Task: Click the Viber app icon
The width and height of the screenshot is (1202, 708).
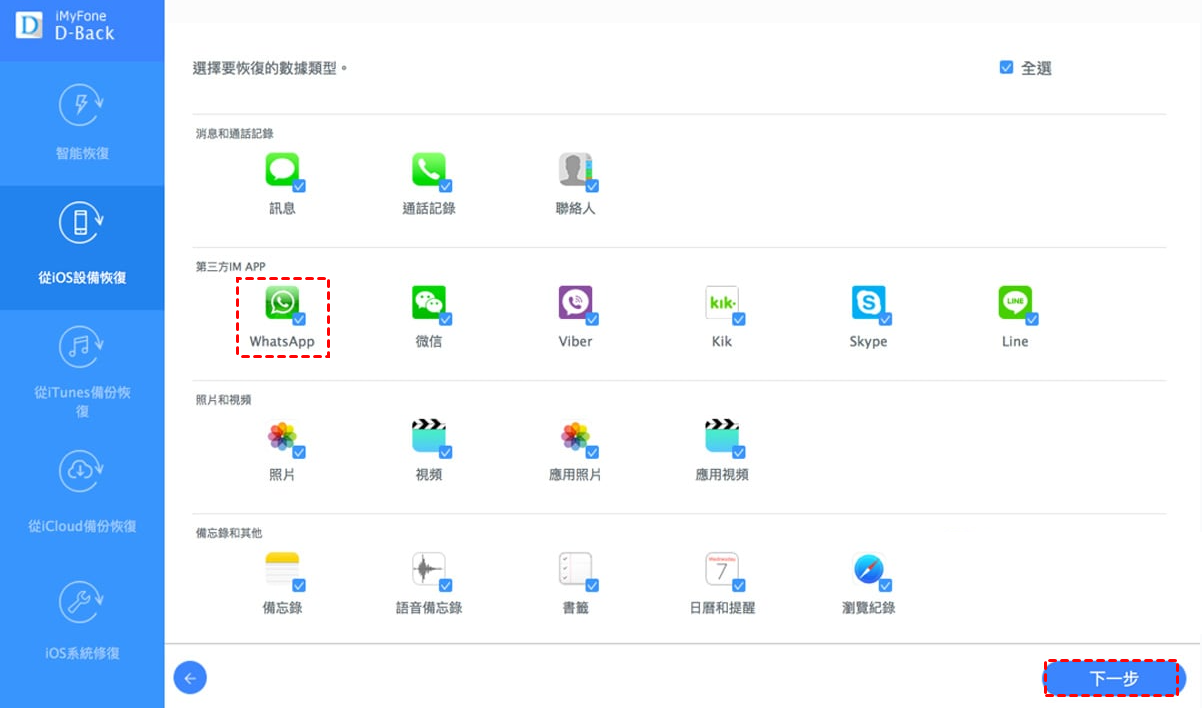Action: point(575,303)
